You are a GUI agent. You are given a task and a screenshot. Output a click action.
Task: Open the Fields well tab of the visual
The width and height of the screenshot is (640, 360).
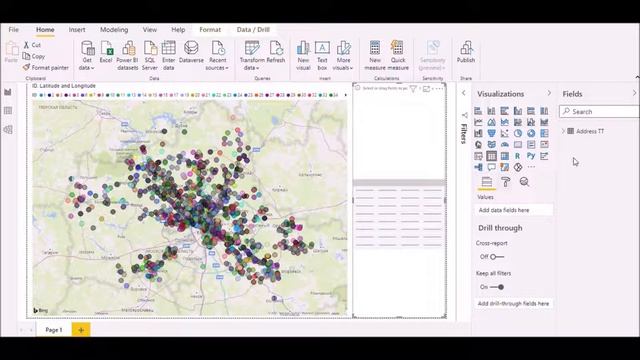[487, 182]
